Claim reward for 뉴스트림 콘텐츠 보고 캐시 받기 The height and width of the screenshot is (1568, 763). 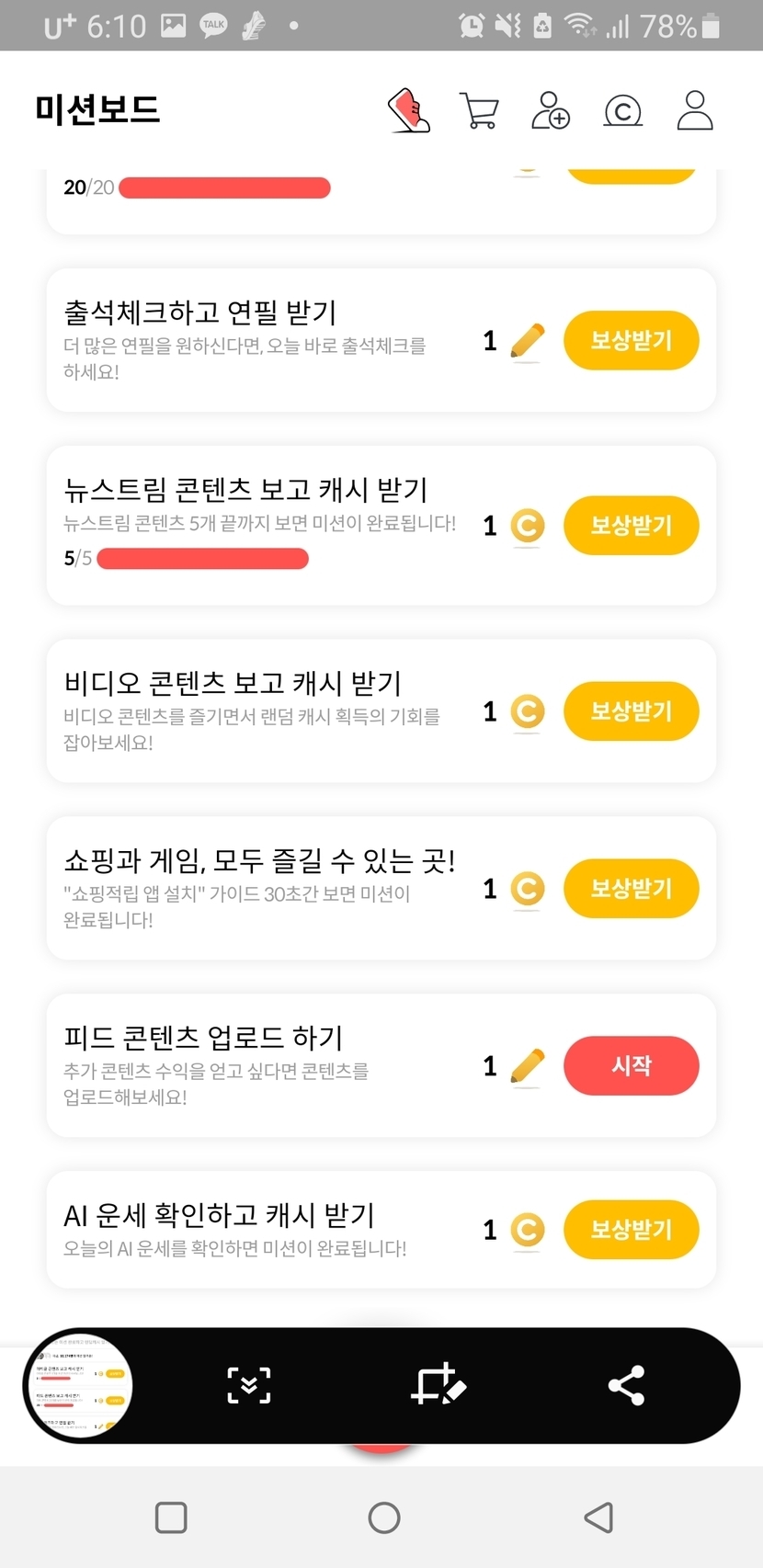[x=631, y=526]
